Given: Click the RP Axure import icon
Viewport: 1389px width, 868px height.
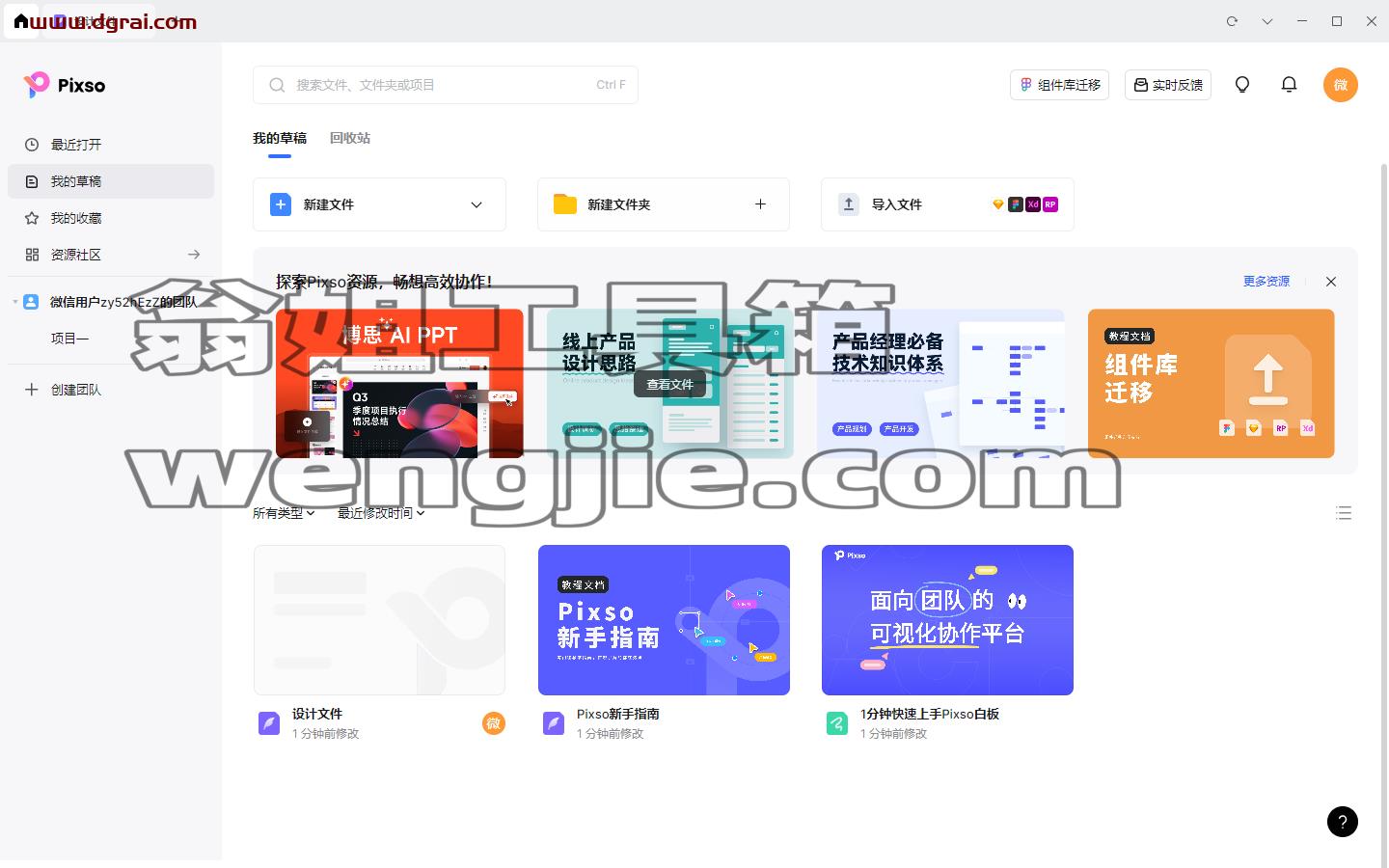Looking at the screenshot, I should click(1050, 204).
